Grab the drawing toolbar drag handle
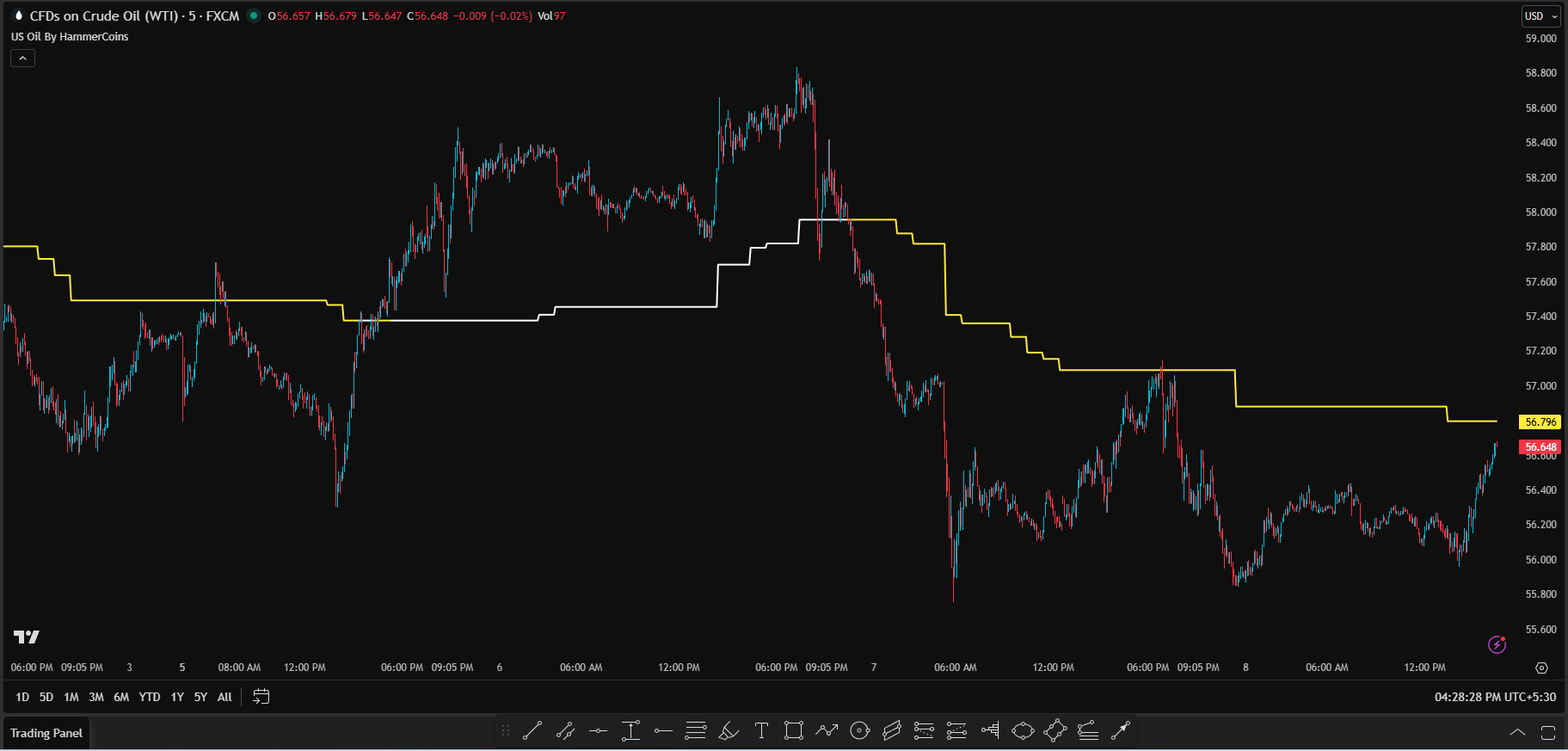Screen dimensions: 1568x751 coord(506,731)
